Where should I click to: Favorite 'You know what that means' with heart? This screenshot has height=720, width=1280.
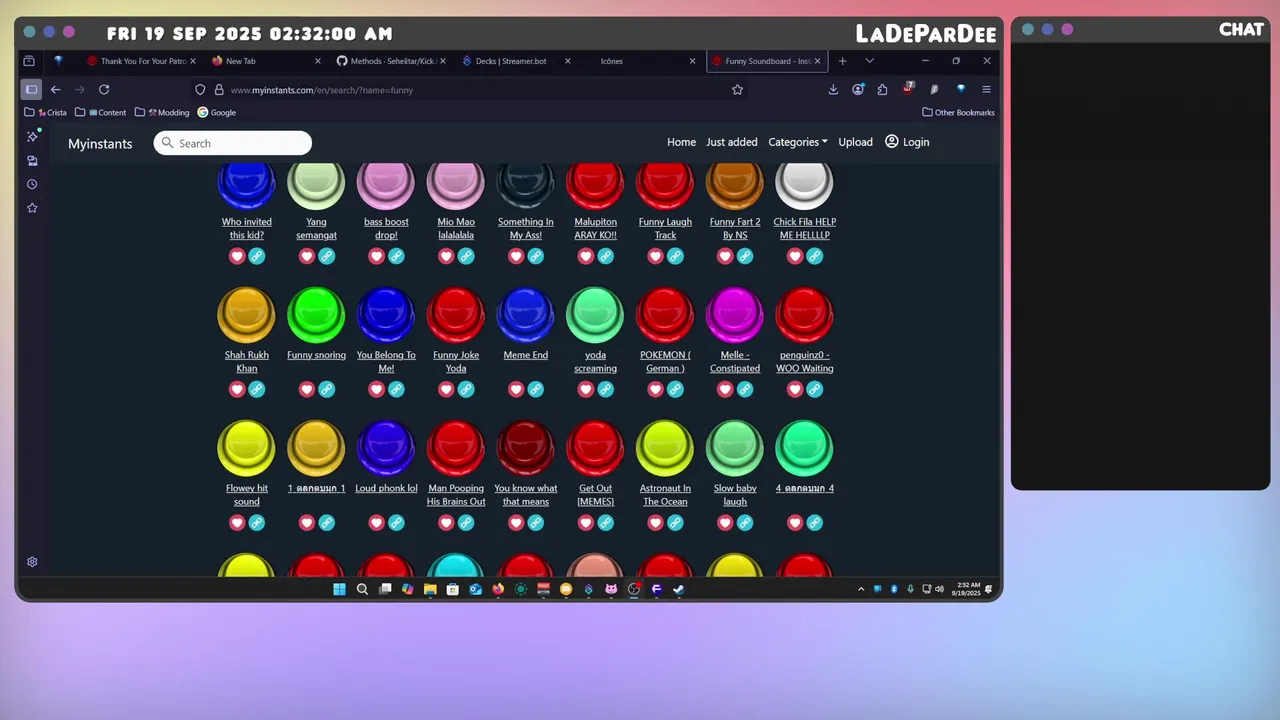516,522
